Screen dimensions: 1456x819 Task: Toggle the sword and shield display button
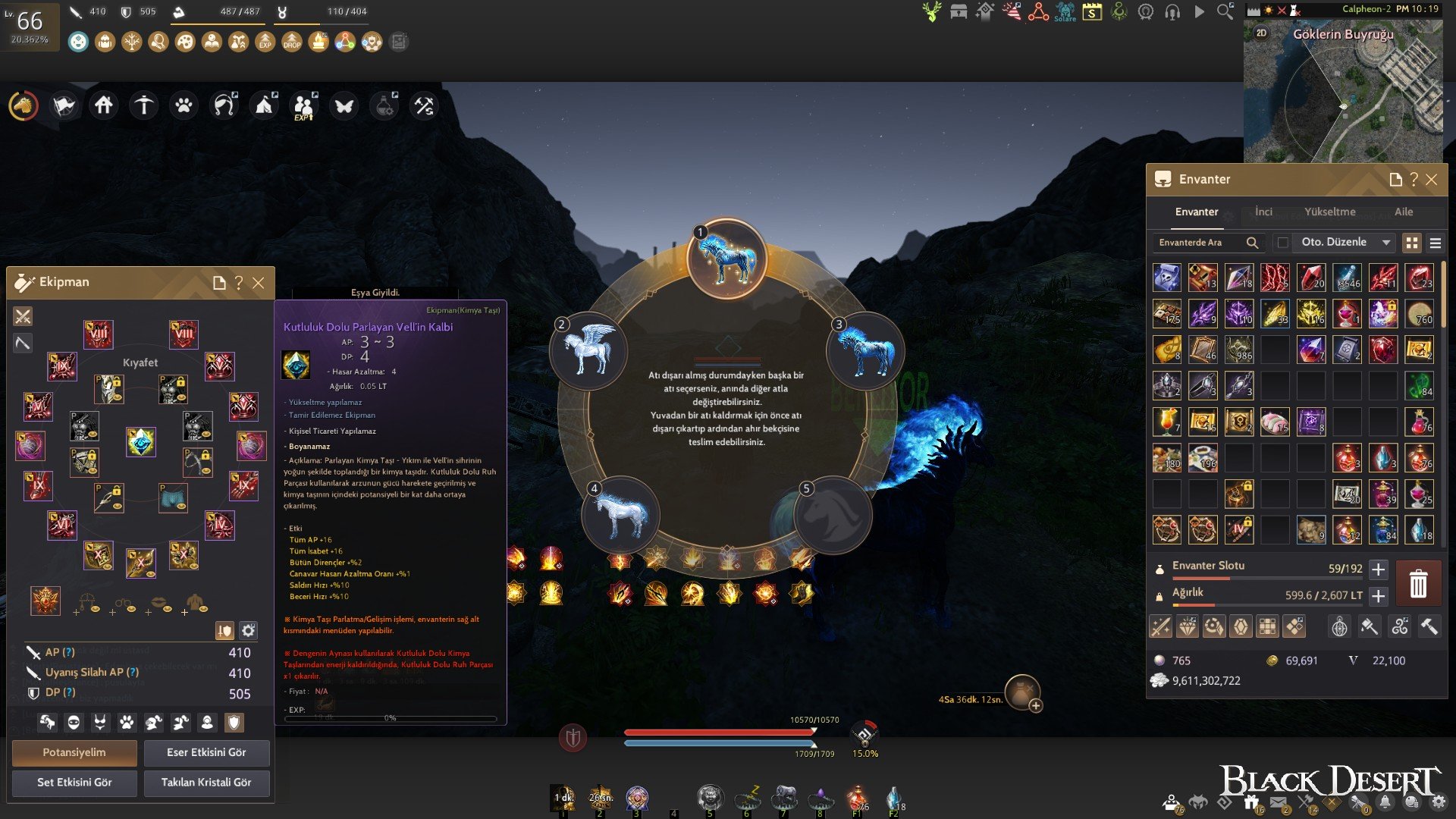point(224,630)
